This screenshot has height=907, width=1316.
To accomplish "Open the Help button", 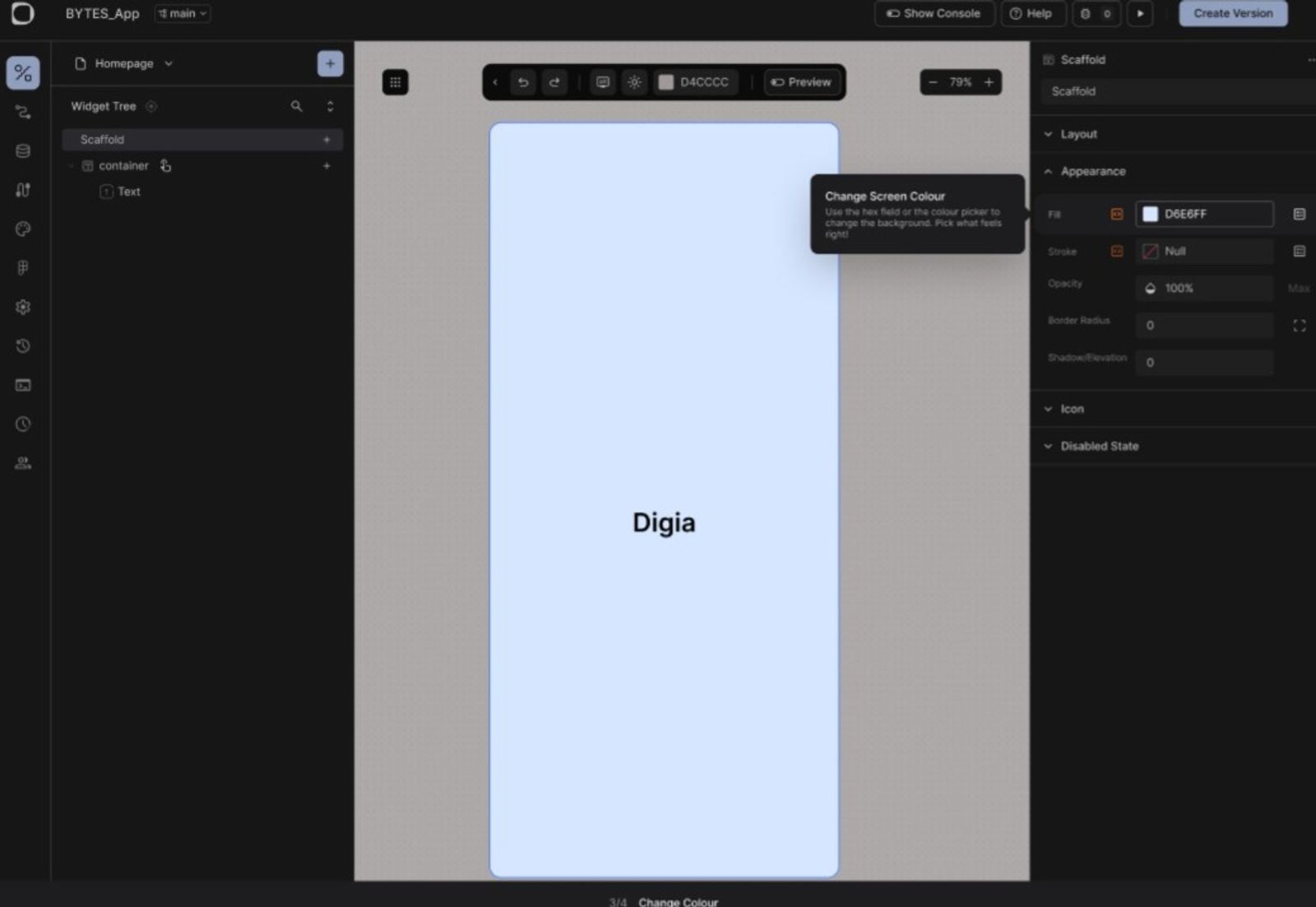I will point(1031,13).
